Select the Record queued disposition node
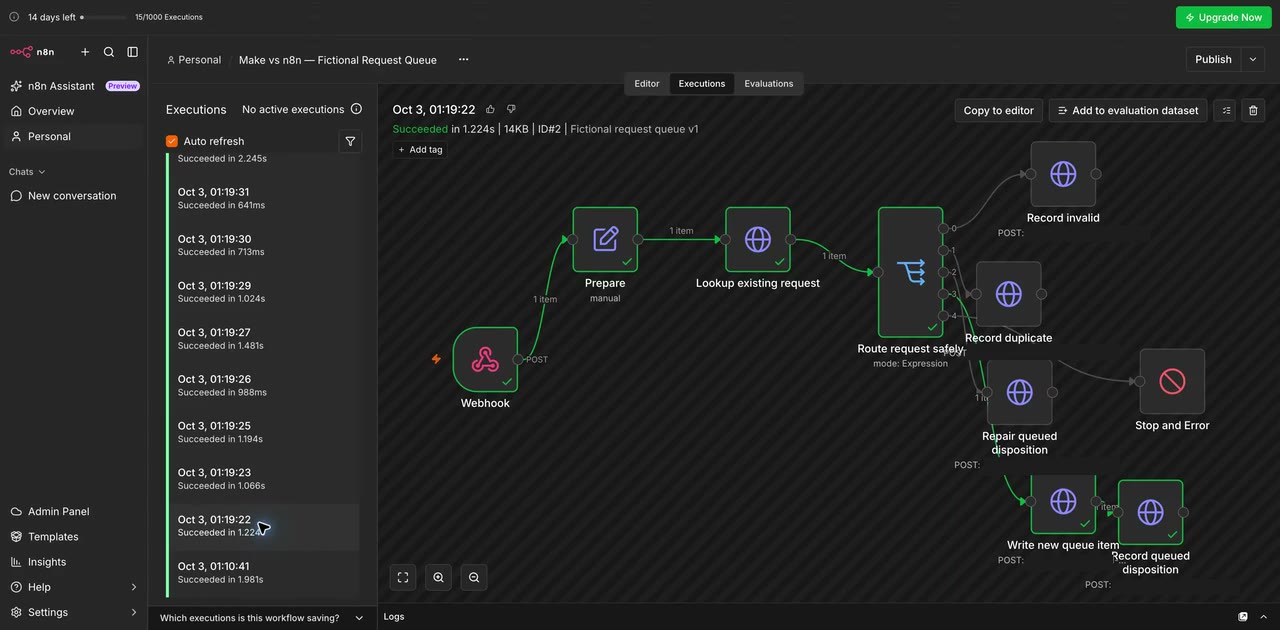 [x=1150, y=512]
